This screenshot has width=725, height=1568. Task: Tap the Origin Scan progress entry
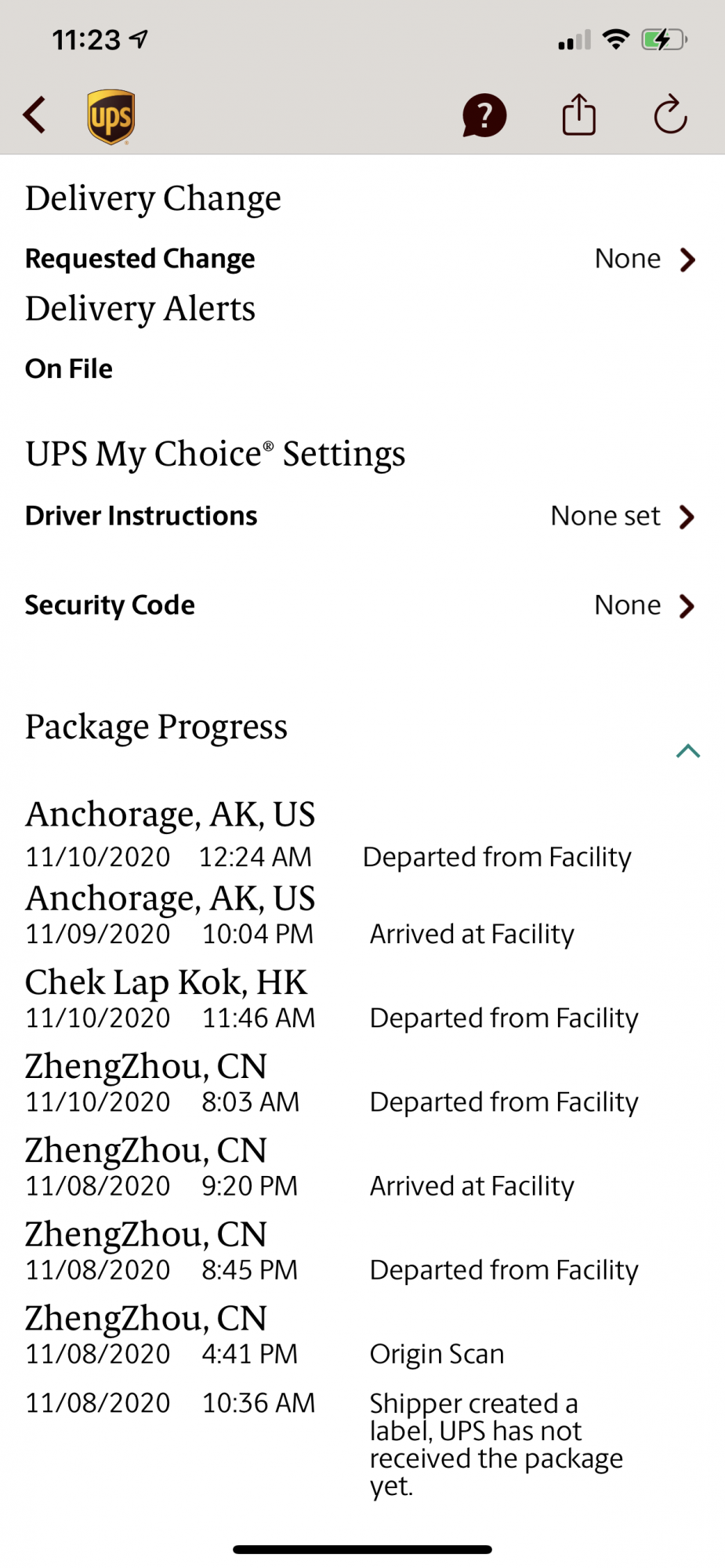click(x=437, y=1354)
